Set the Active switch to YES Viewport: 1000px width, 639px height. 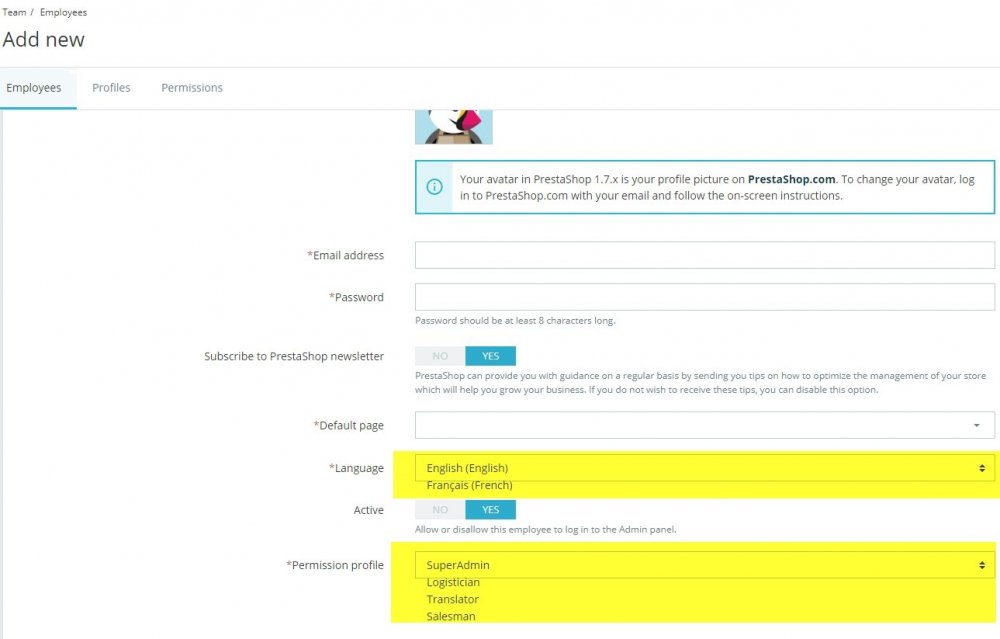tap(490, 509)
